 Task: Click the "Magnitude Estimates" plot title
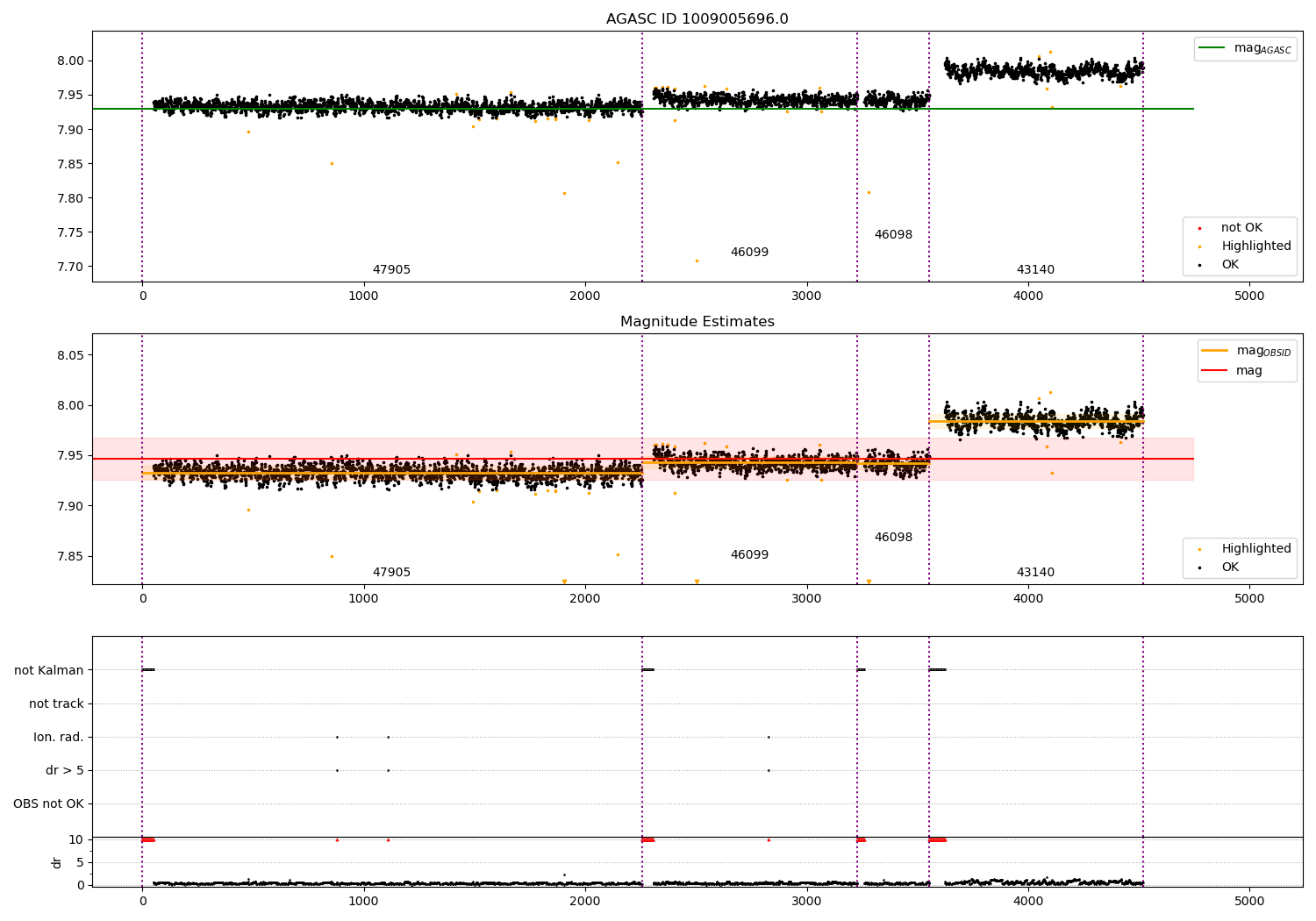[x=697, y=322]
